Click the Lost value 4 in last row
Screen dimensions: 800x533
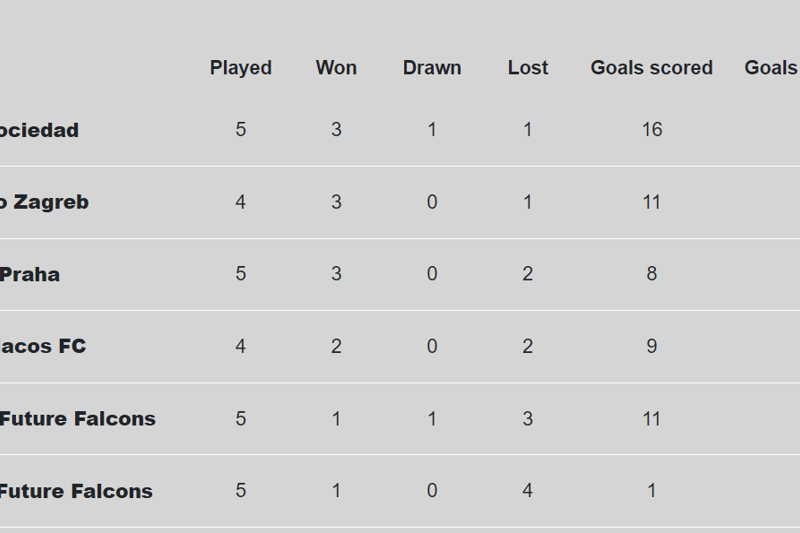coord(527,491)
